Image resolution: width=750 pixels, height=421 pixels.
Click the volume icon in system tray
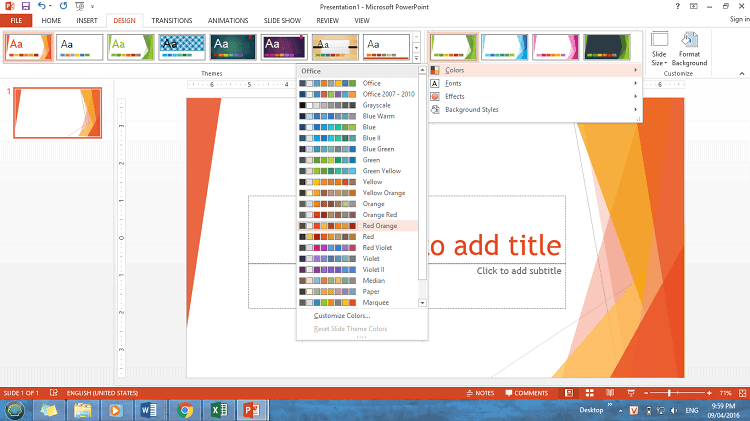(x=674, y=410)
